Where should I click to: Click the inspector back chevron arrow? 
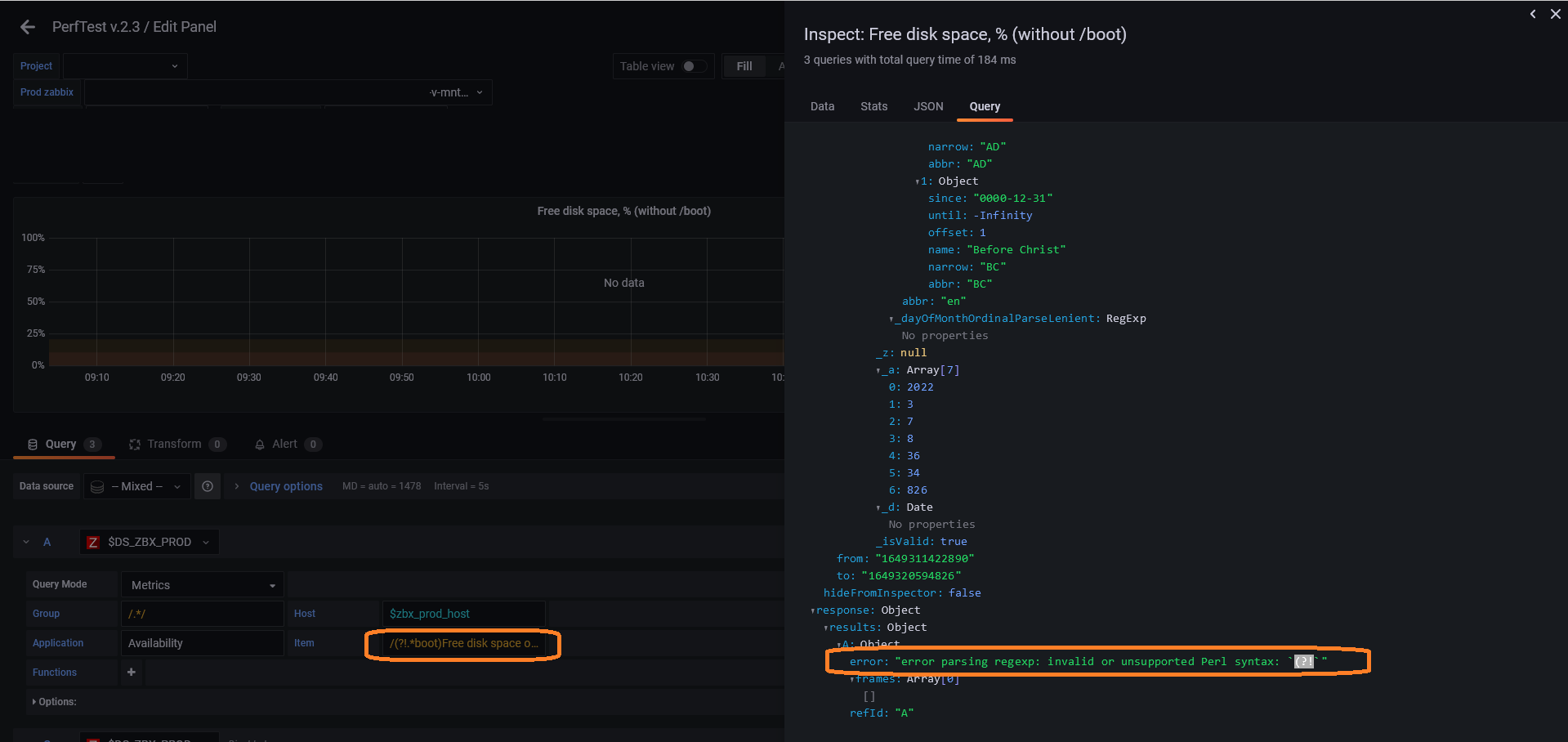[x=1533, y=14]
